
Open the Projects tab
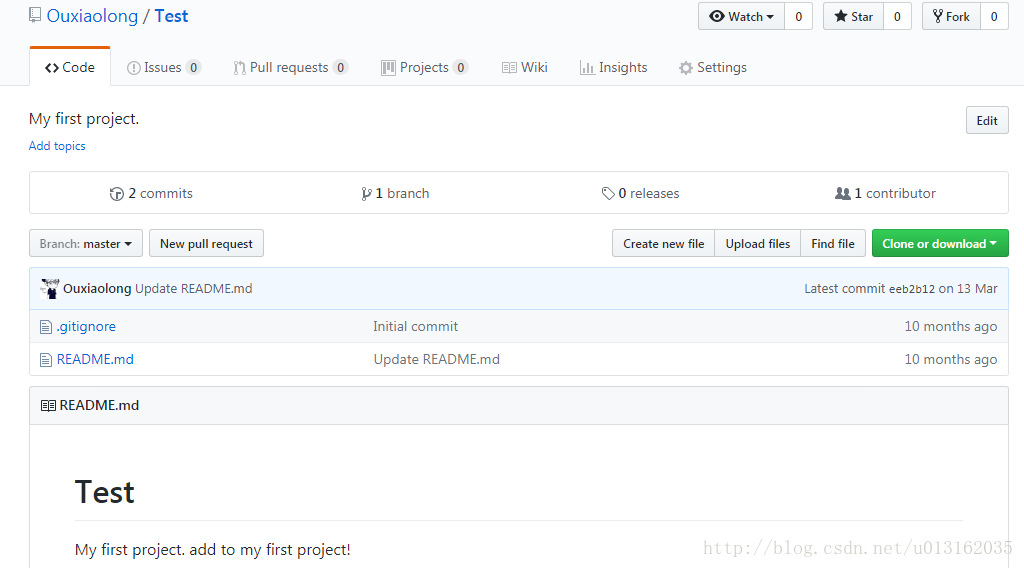pyautogui.click(x=424, y=67)
